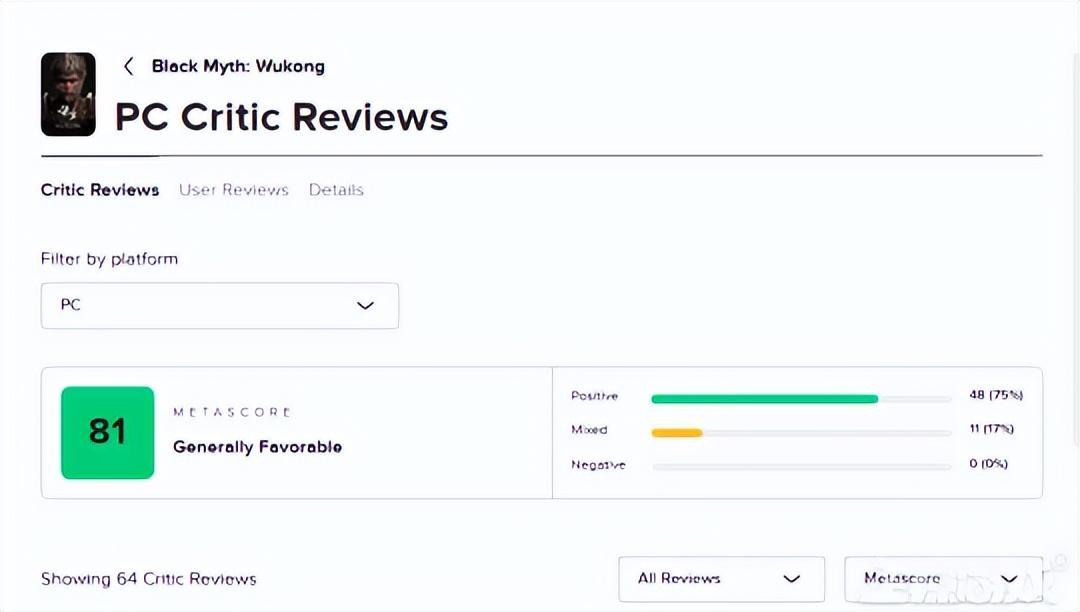This screenshot has width=1080, height=612.
Task: Select the Positive reviews label
Action: pyautogui.click(x=595, y=396)
